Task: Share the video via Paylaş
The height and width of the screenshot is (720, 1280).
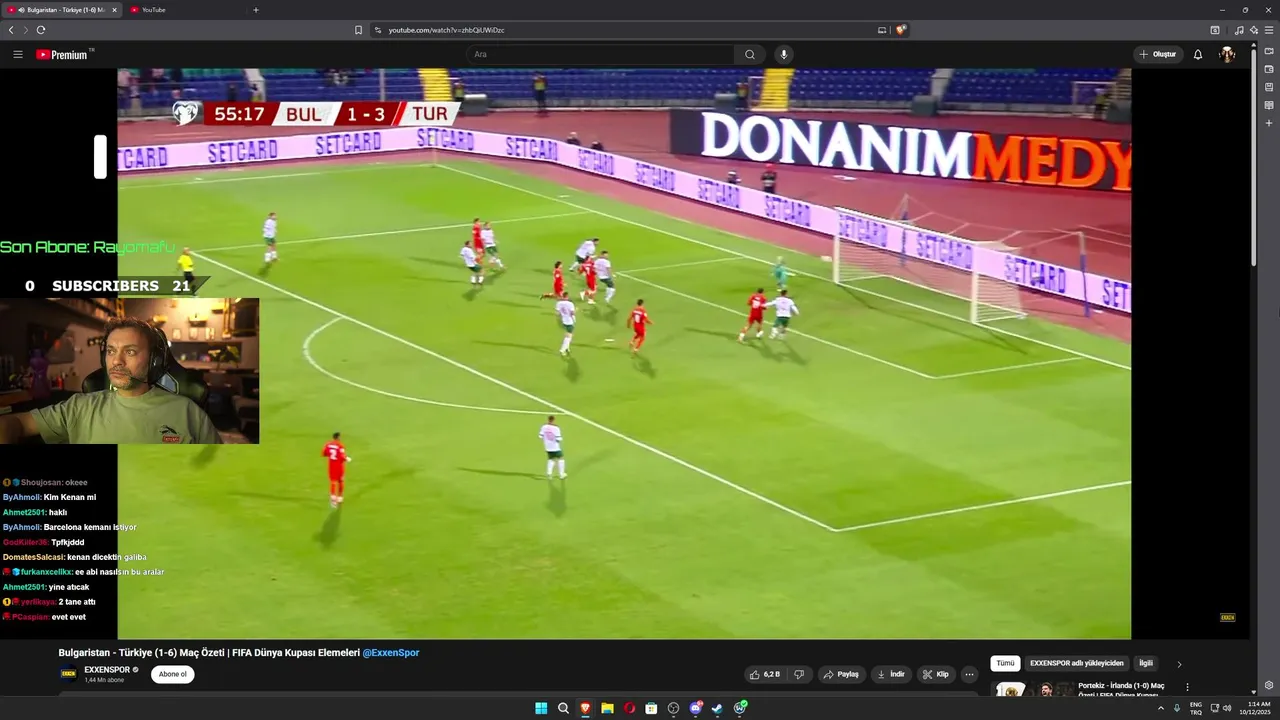Action: pos(842,674)
